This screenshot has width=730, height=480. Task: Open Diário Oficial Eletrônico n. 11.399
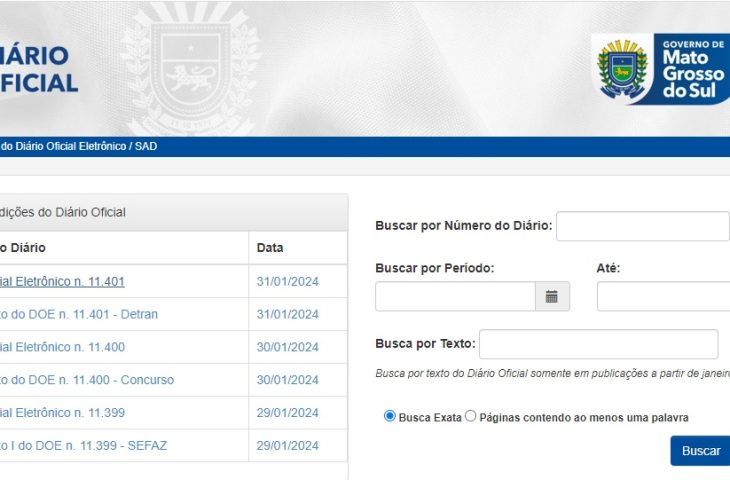click(x=62, y=413)
